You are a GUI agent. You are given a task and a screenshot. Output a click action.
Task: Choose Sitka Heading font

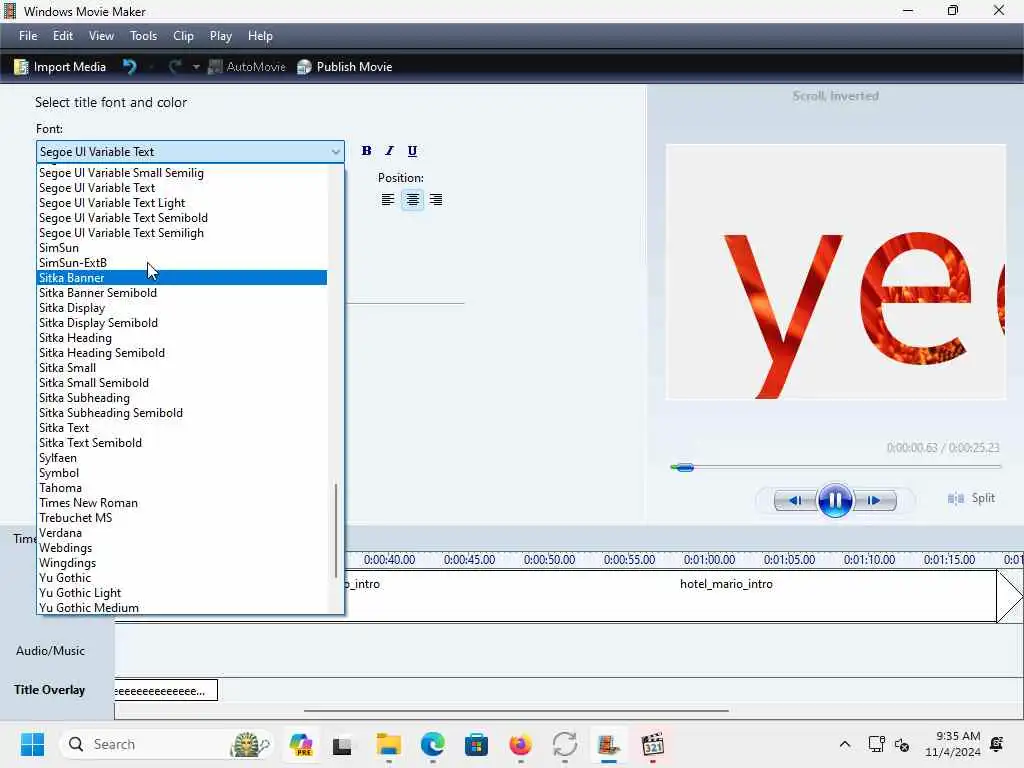tap(182, 338)
